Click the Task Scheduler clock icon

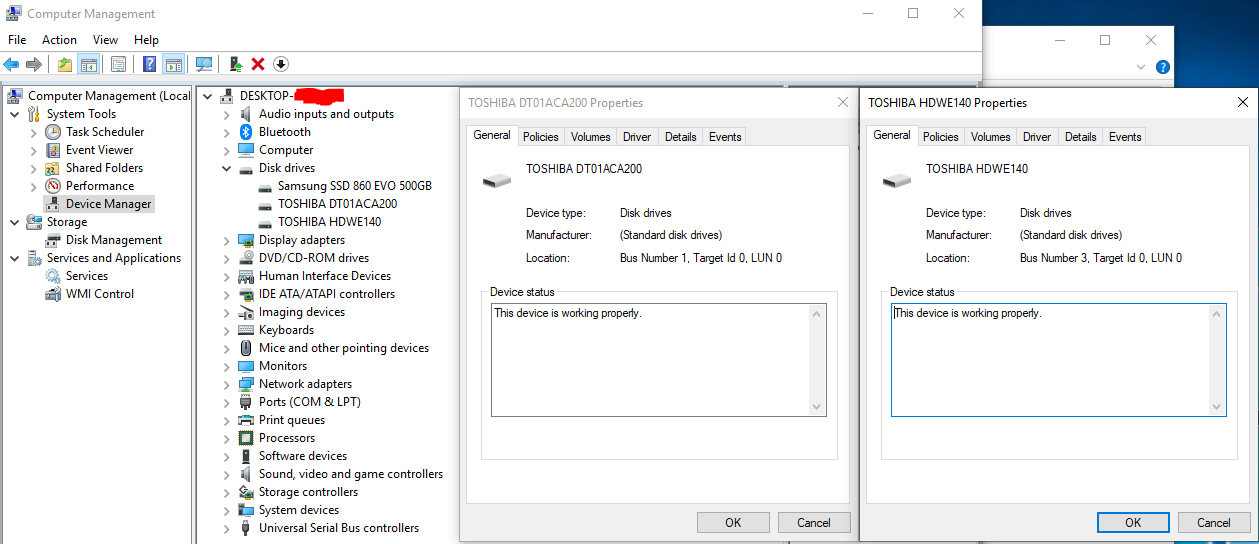[x=53, y=132]
